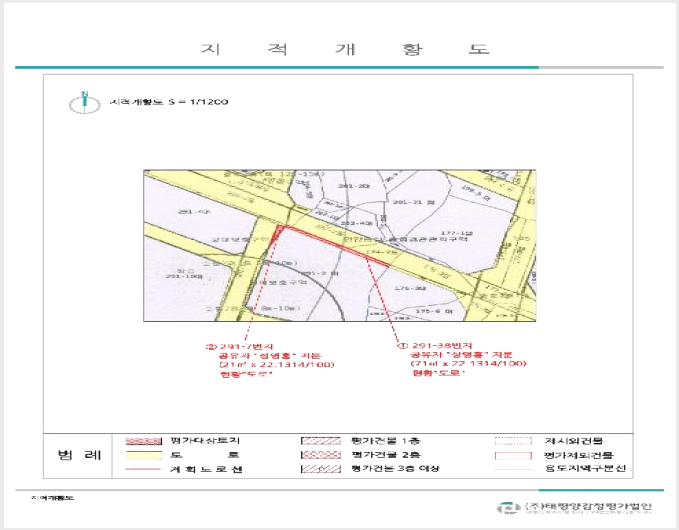This screenshot has width=679, height=530.
Task: Click the 현황 도로 line under 291-7번지
Action: tap(246, 374)
